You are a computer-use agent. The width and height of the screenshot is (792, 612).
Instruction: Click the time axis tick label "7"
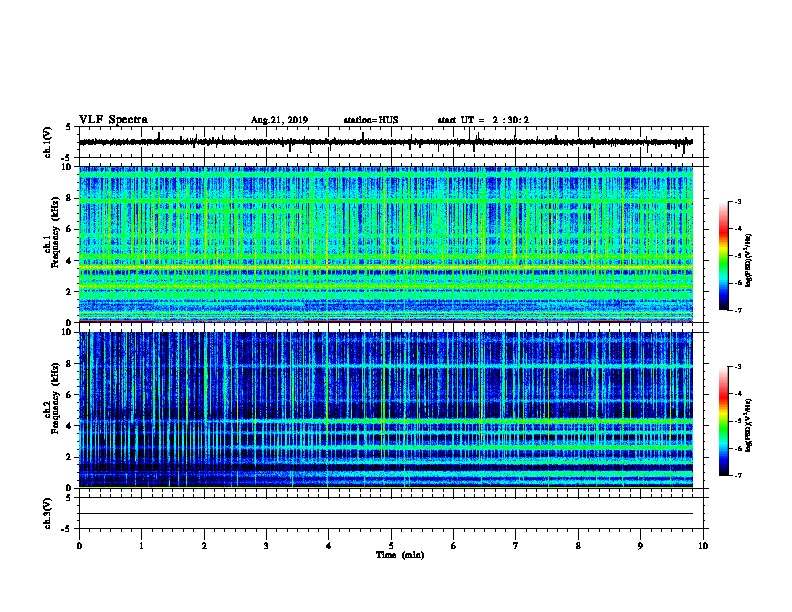516,546
